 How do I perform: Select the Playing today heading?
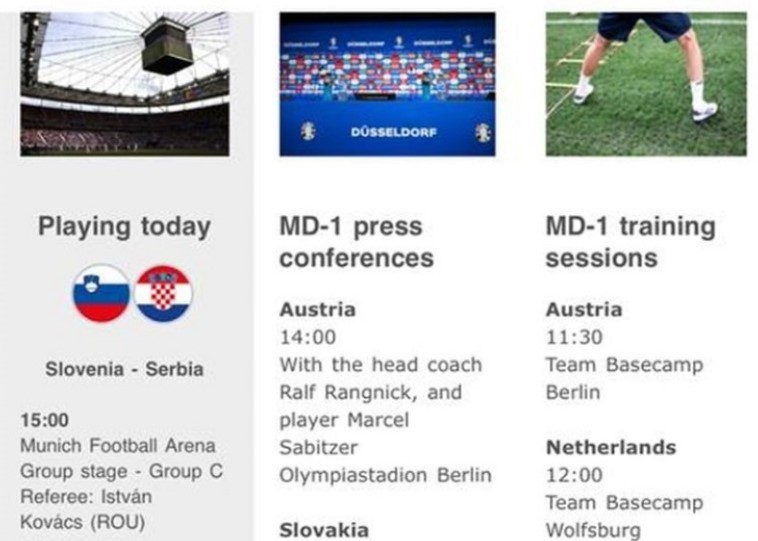pos(124,227)
